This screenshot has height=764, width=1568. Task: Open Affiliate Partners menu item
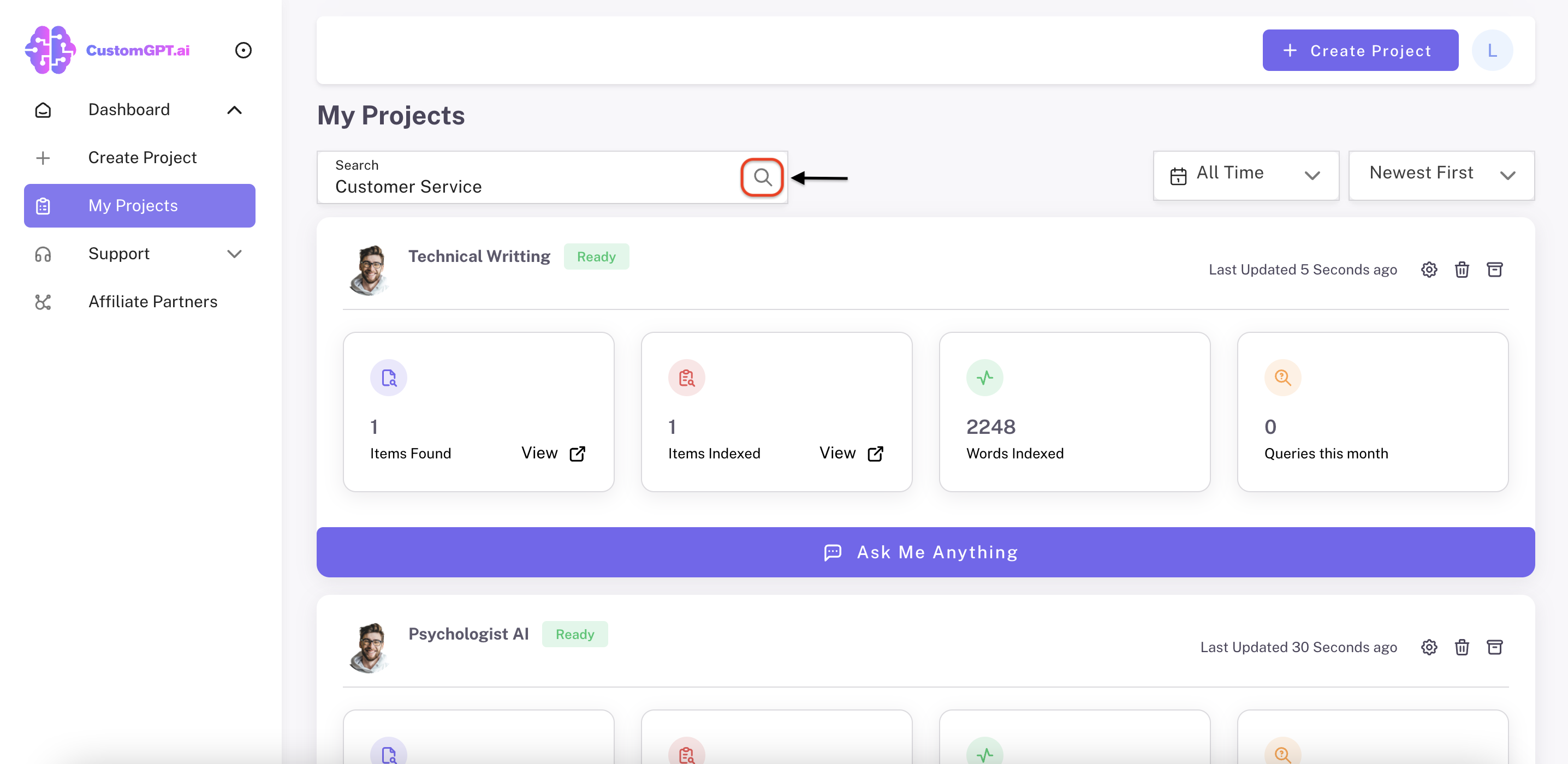click(x=152, y=302)
